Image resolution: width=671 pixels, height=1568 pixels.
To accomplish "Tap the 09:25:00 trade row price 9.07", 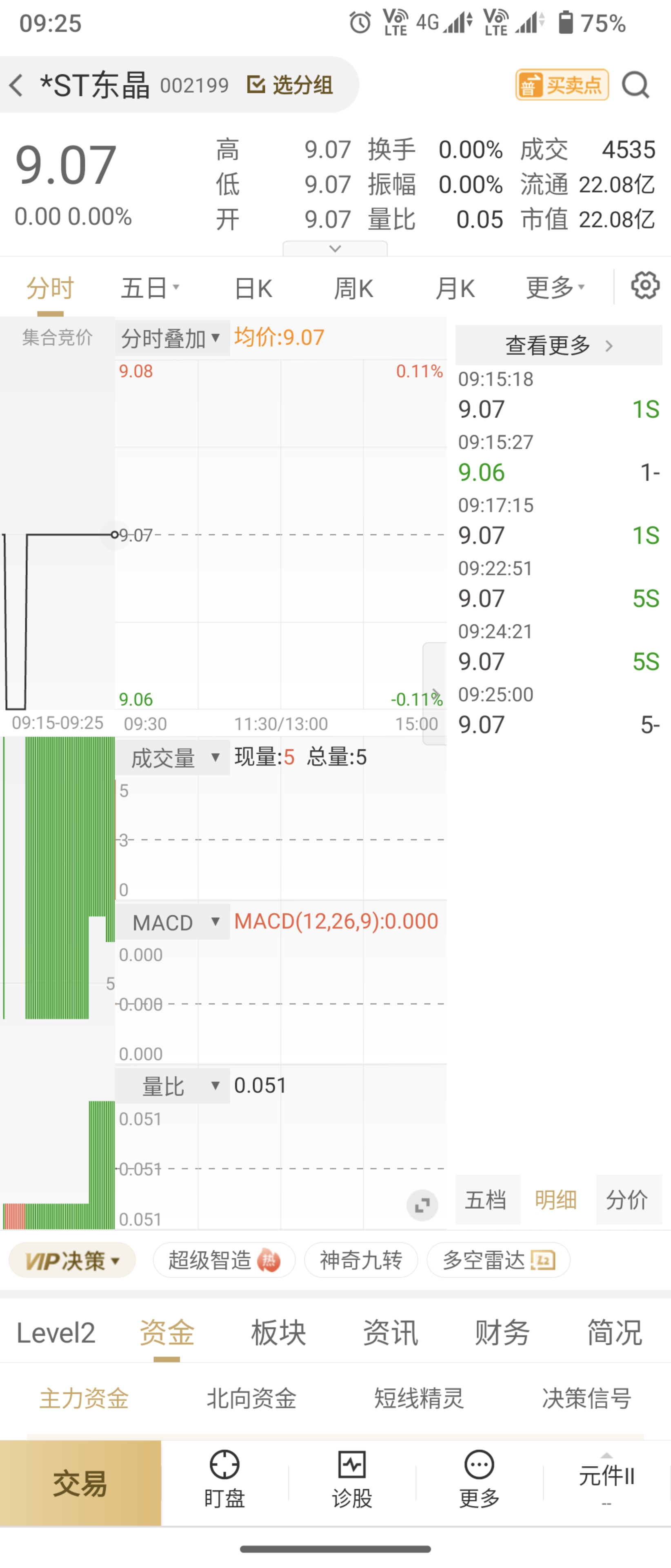I will click(x=481, y=725).
